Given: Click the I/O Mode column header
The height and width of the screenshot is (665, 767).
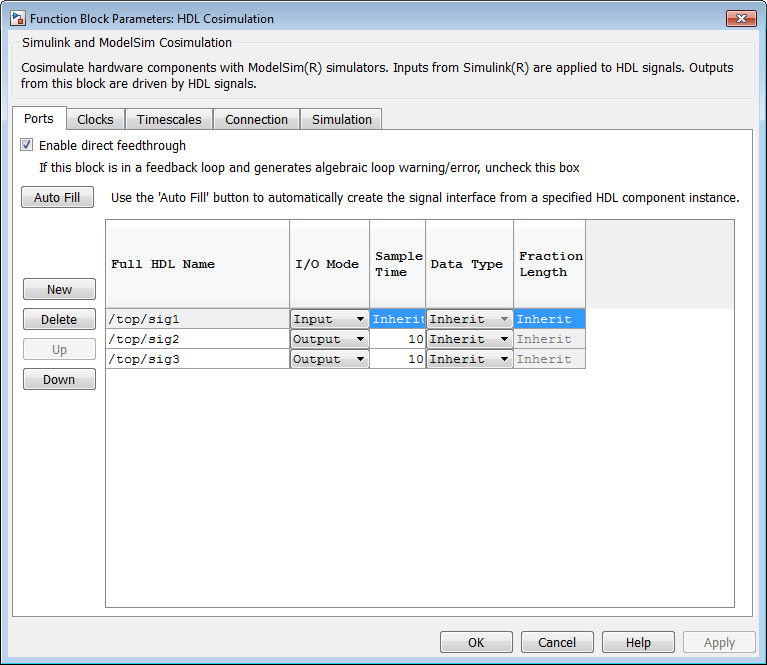Looking at the screenshot, I should [x=330, y=264].
